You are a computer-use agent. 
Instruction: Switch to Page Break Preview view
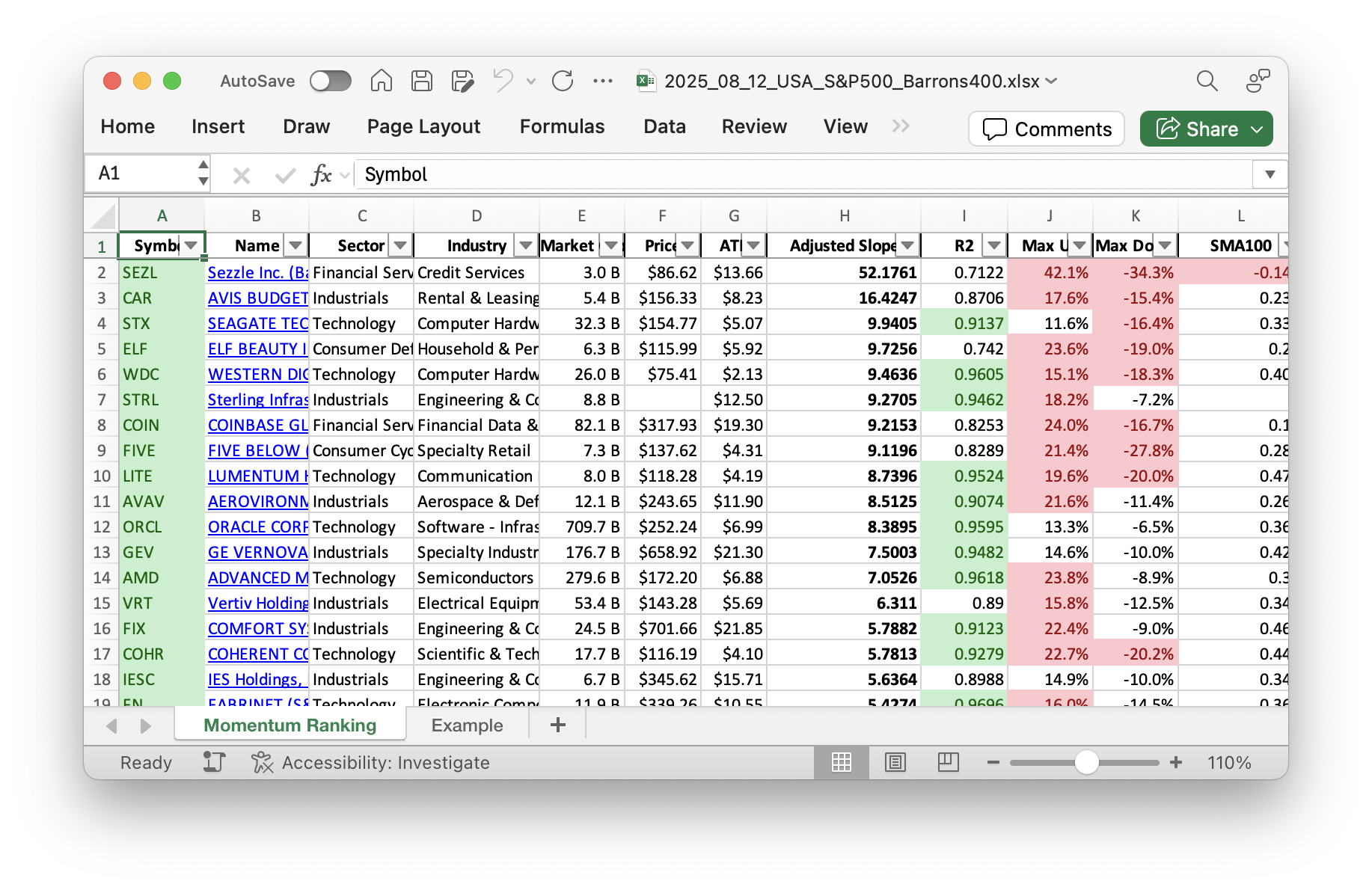click(948, 762)
